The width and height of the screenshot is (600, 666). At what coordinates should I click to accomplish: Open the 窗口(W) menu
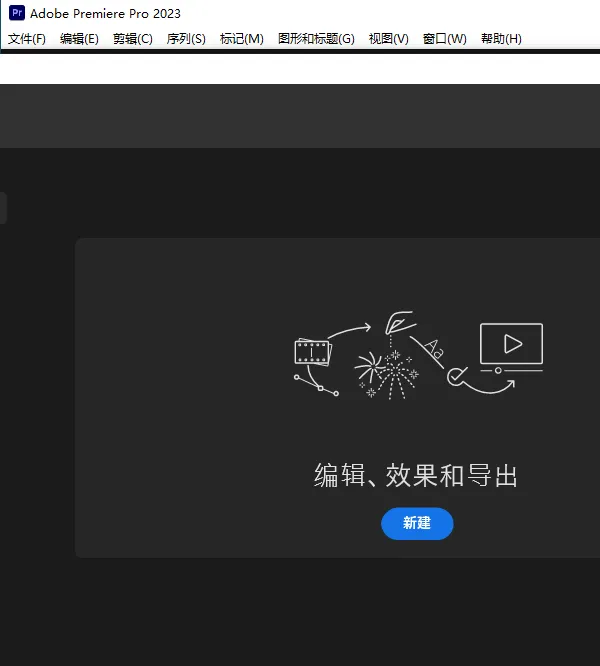(445, 39)
